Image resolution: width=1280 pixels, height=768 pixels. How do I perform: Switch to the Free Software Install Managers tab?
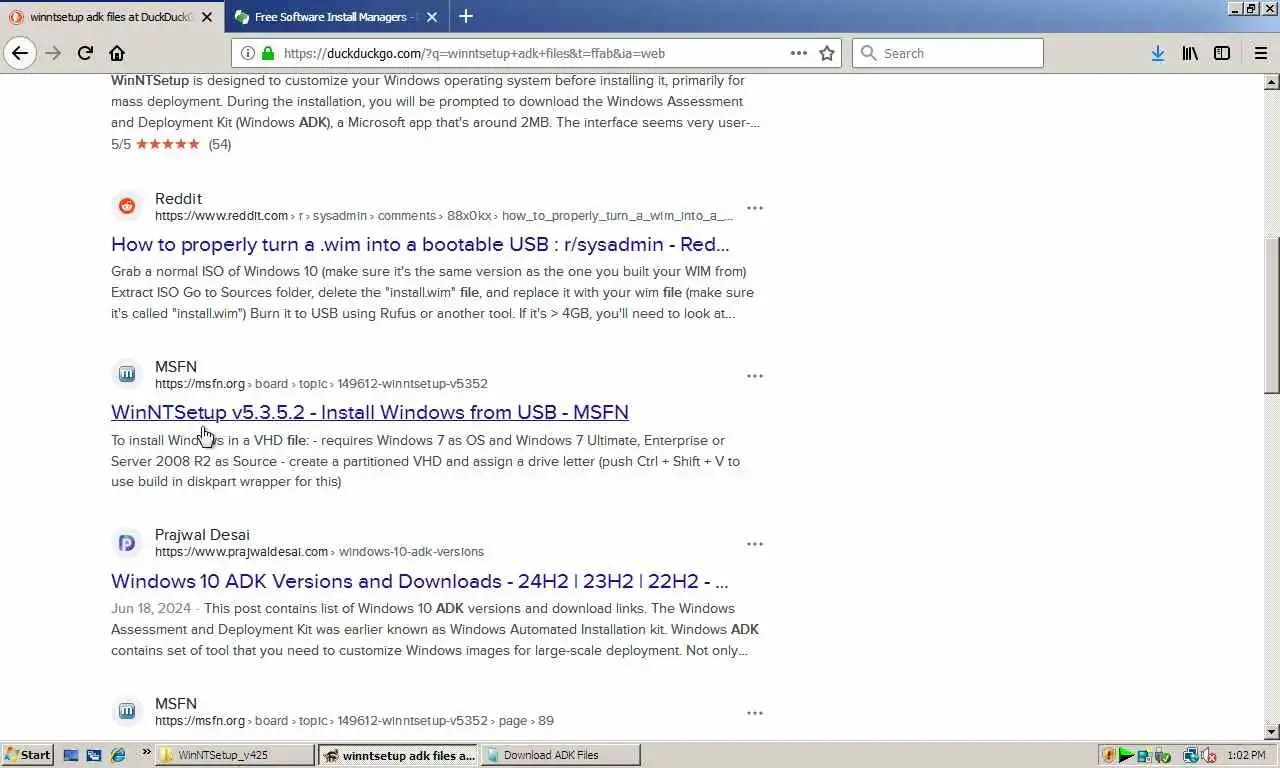click(337, 17)
